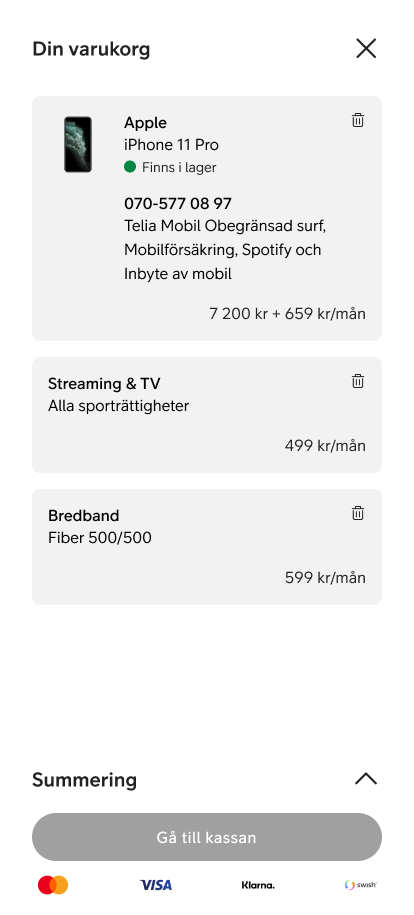Click the Bredband heading
Image resolution: width=414 pixels, height=915 pixels.
[84, 516]
